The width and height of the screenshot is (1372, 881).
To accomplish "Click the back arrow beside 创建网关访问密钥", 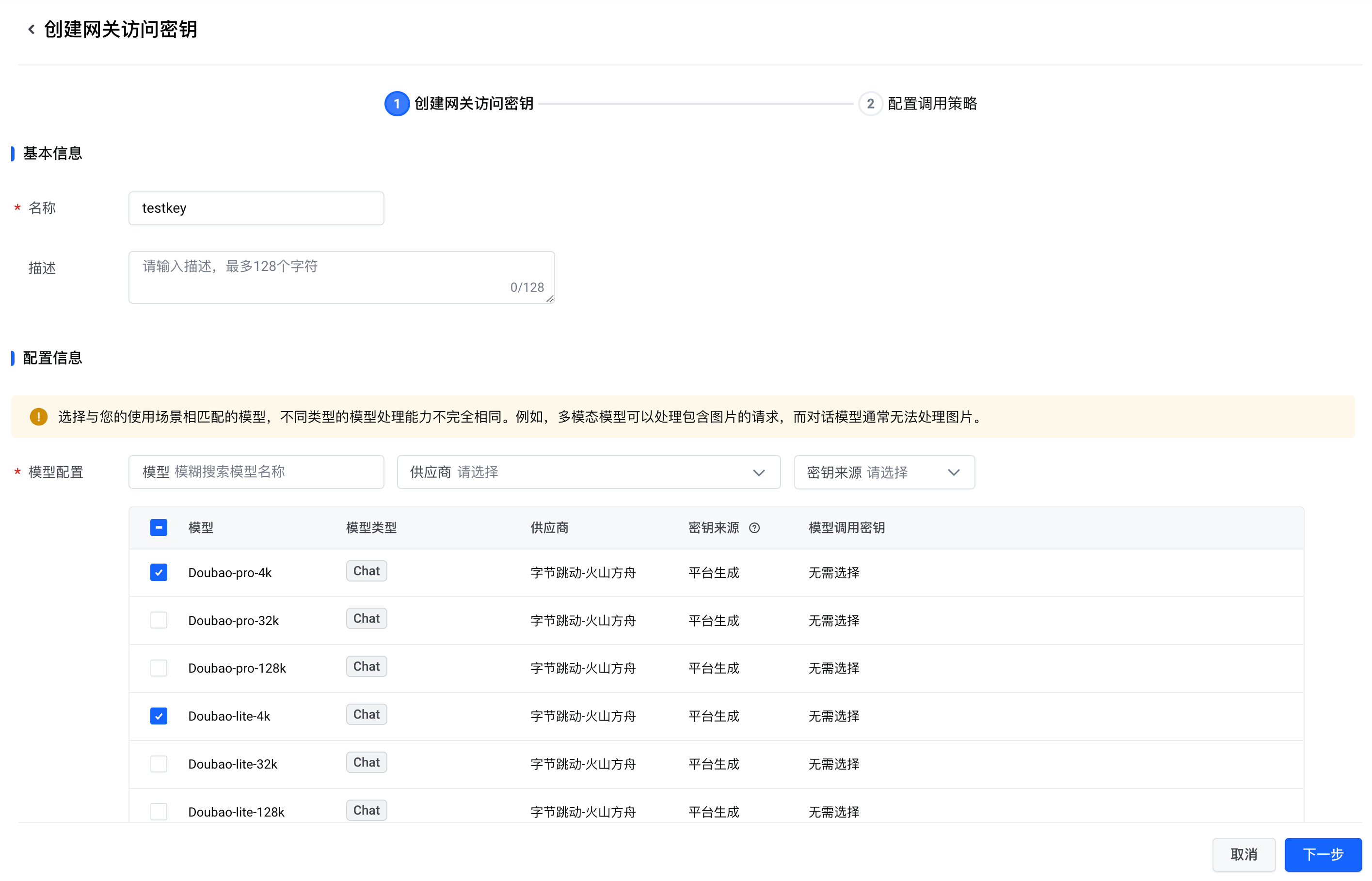I will pyautogui.click(x=32, y=29).
